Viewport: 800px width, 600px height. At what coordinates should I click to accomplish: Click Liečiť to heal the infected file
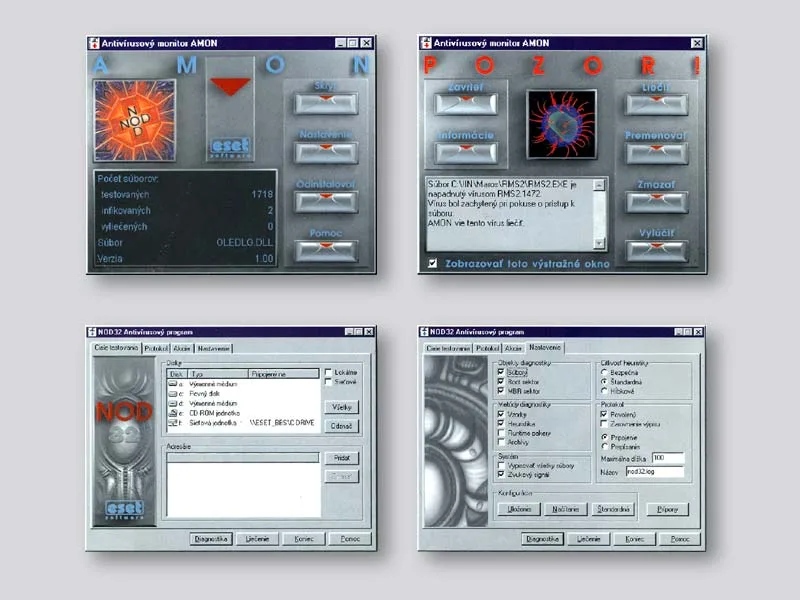(x=657, y=105)
